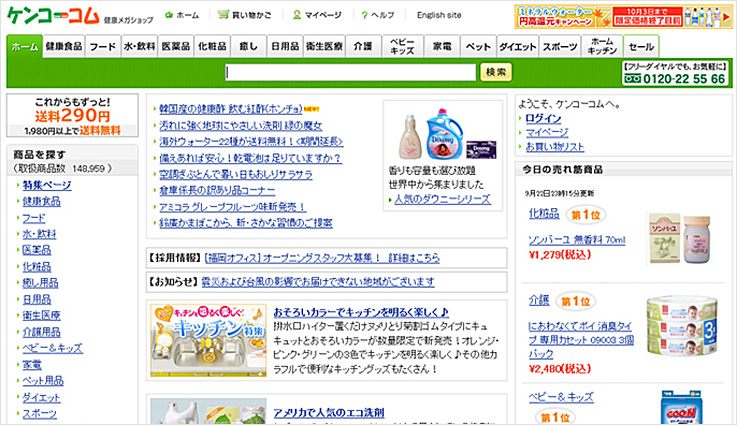The width and height of the screenshot is (737, 425).
Task: Click the Downy products image
Action: point(447,134)
